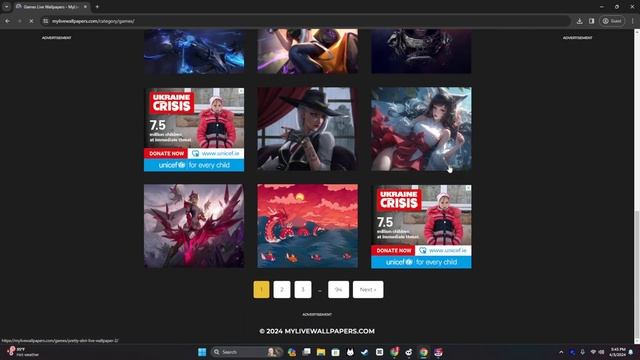640x360 pixels.
Task: Open the Wi-Fi network tray icon
Action: 593,352
